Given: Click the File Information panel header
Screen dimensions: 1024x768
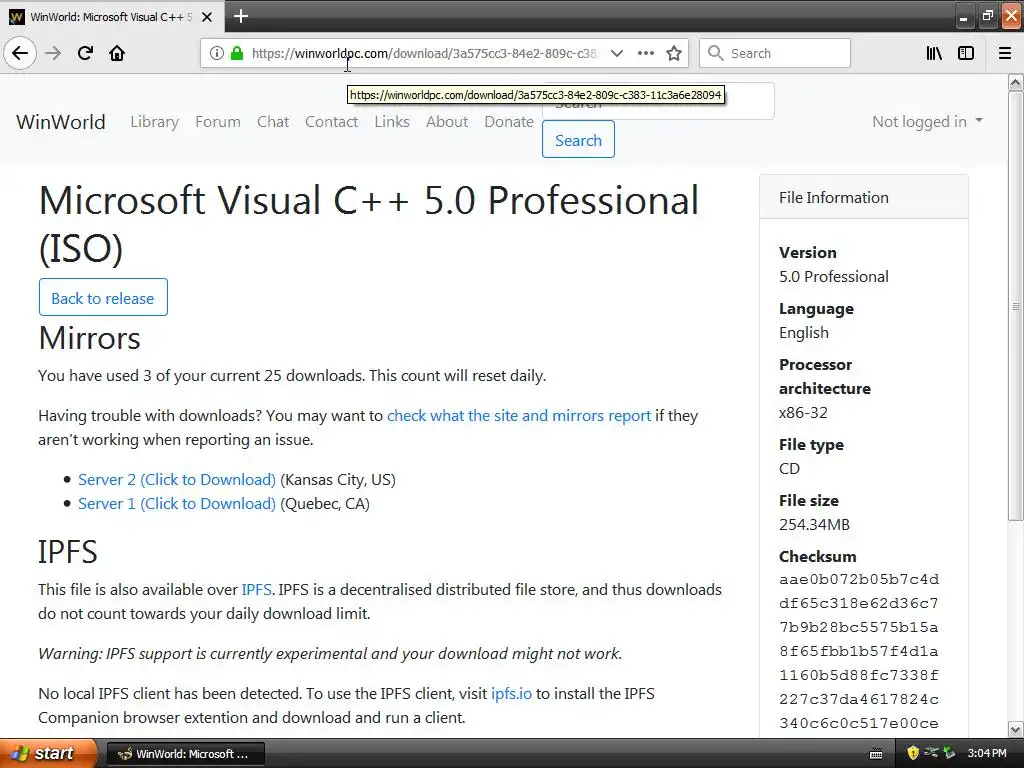Looking at the screenshot, I should click(x=863, y=197).
